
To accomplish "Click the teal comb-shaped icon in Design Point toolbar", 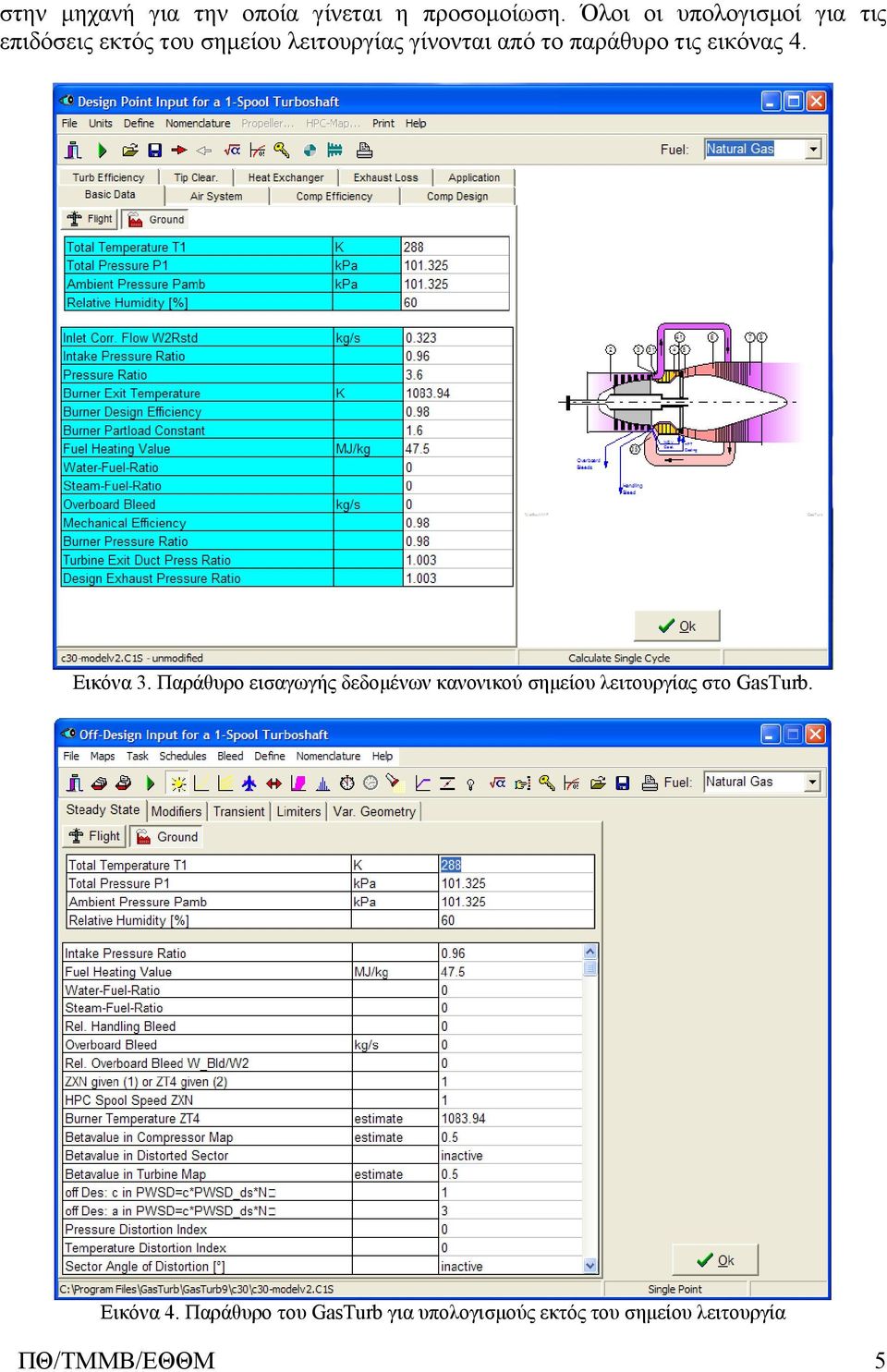I will coord(334,150).
